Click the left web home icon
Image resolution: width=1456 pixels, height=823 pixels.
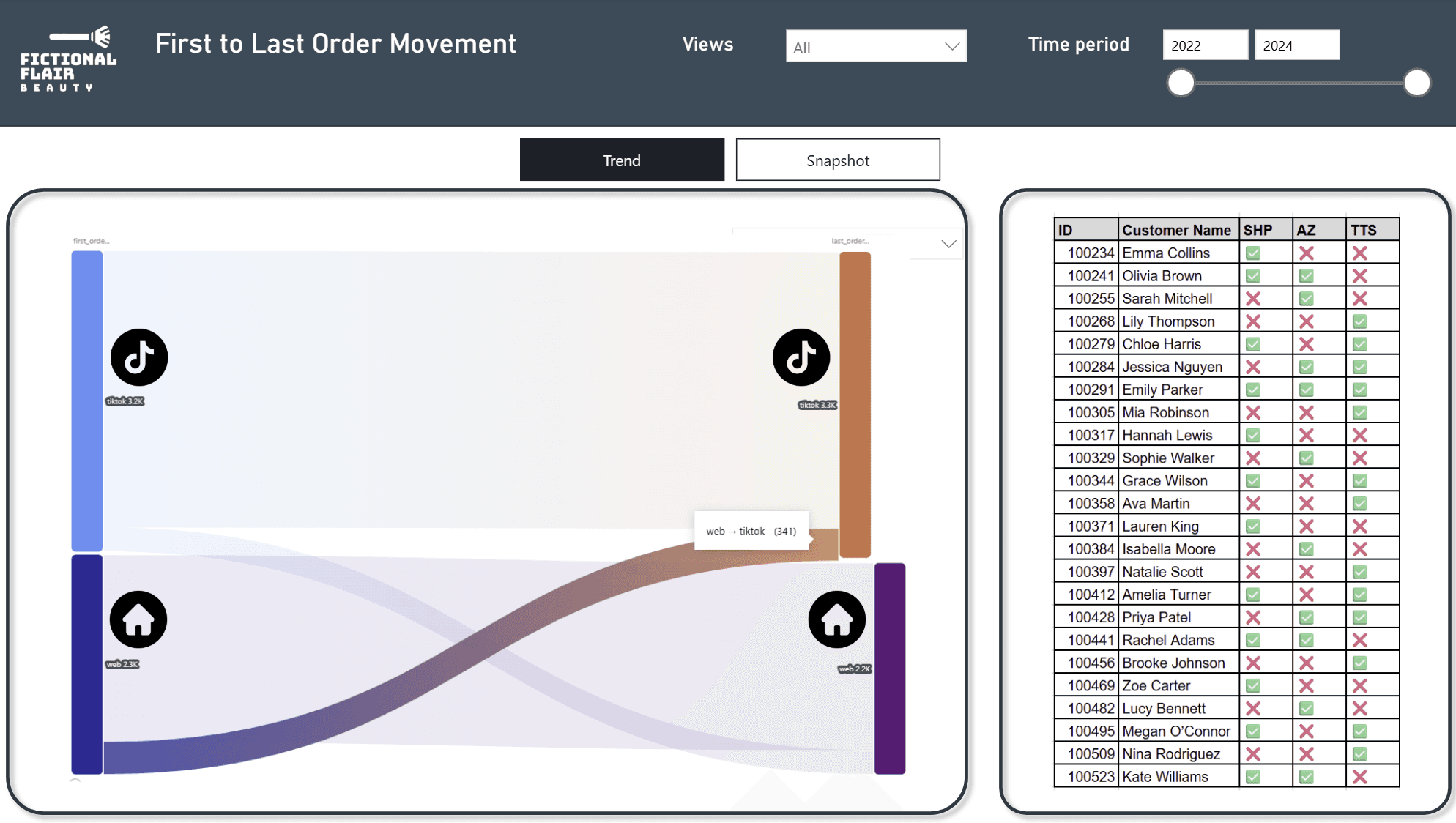(x=138, y=619)
